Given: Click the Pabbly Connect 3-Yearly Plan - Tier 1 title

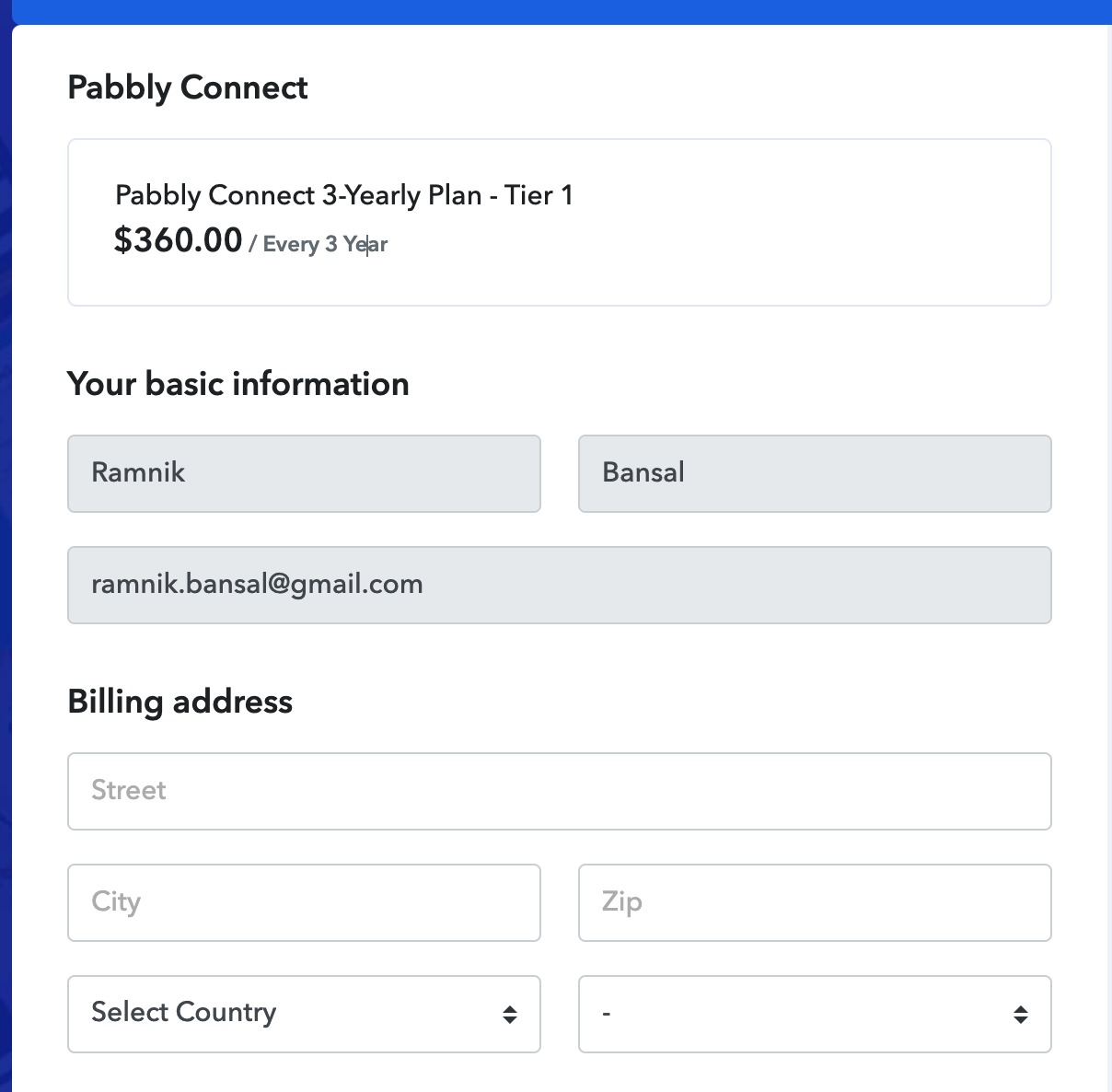Looking at the screenshot, I should point(344,195).
